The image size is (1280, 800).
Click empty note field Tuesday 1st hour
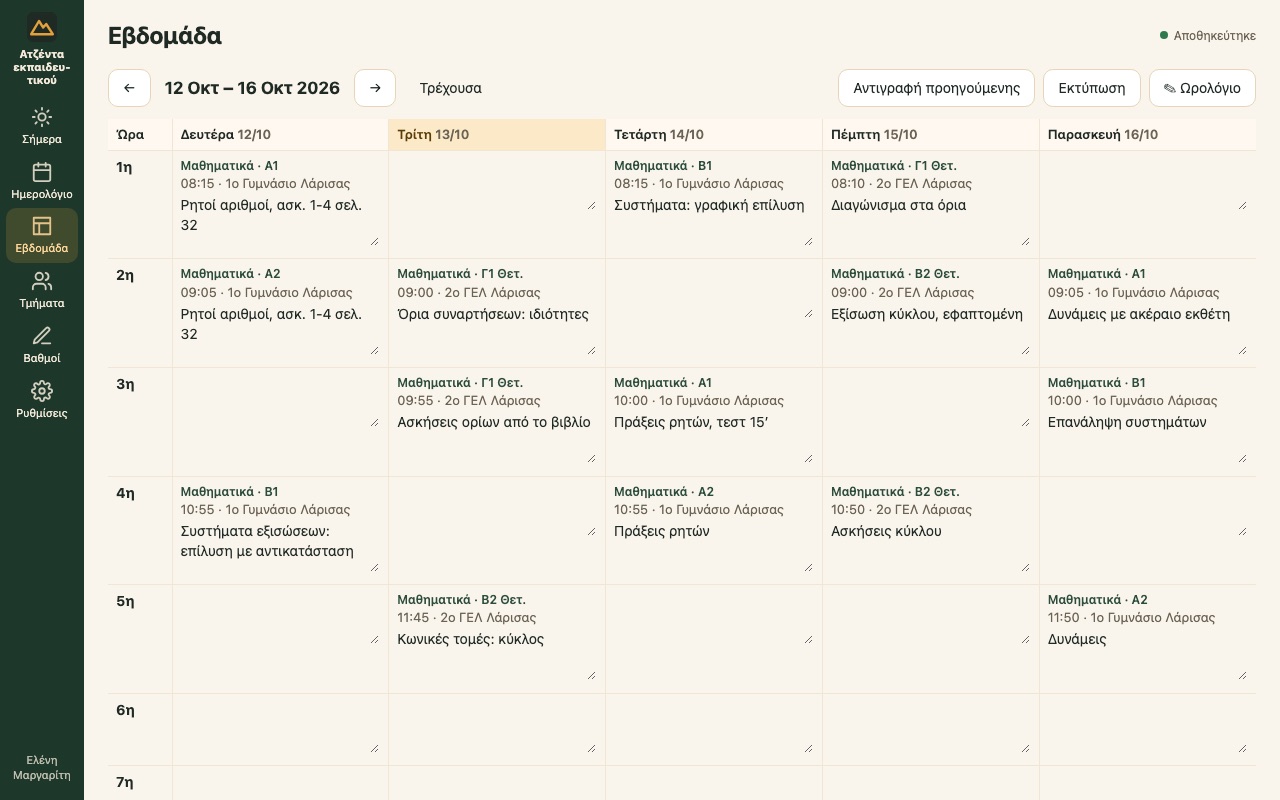click(x=496, y=185)
